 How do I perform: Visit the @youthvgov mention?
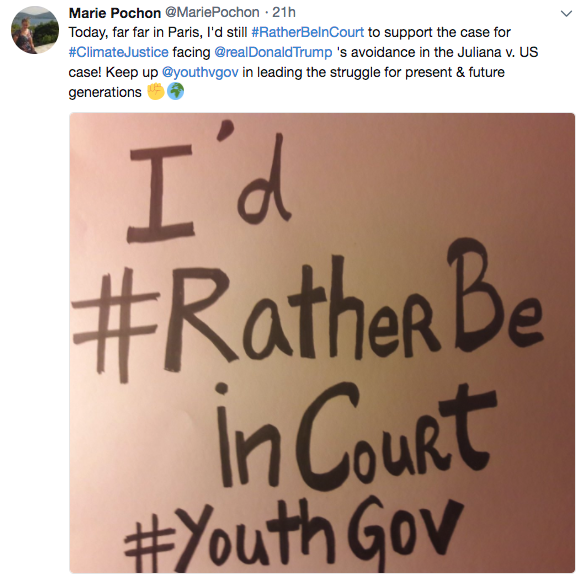[200, 72]
